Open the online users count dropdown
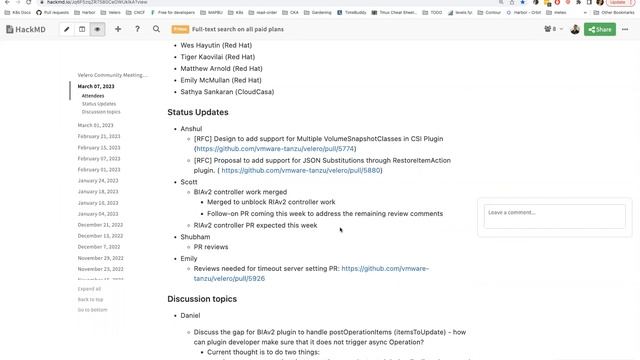 pos(553,29)
